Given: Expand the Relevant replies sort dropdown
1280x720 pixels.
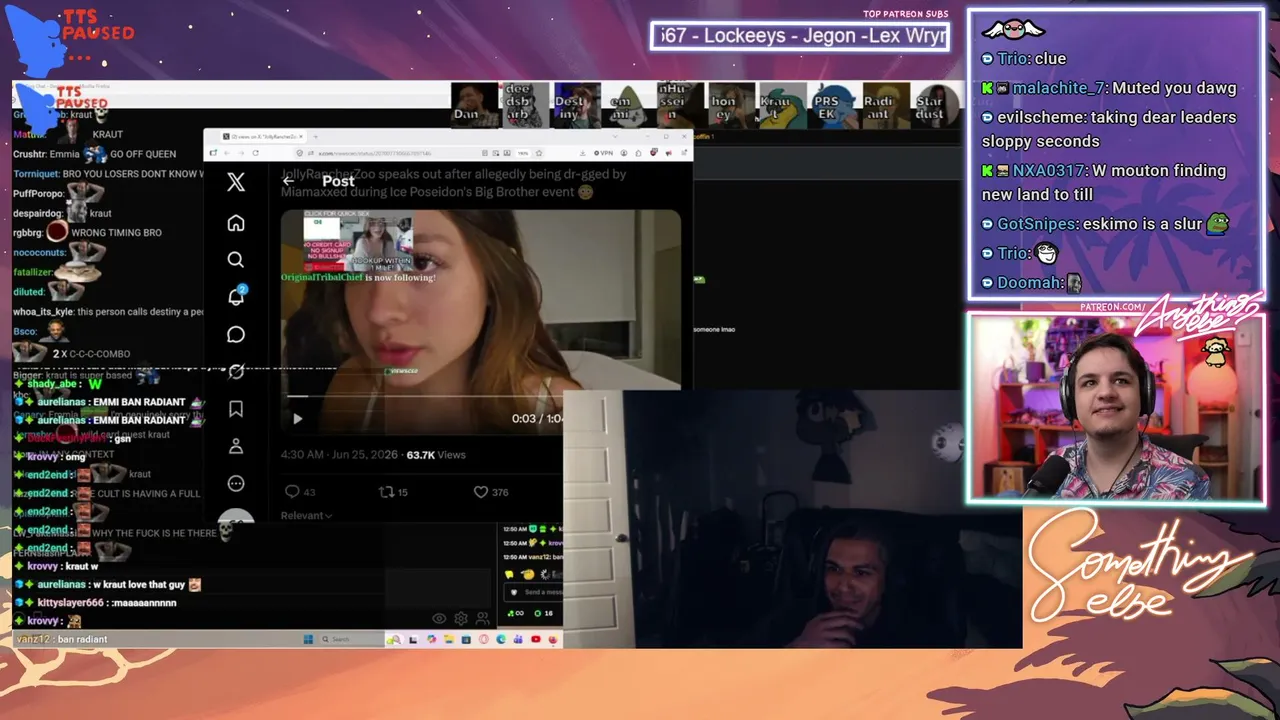Looking at the screenshot, I should (306, 516).
